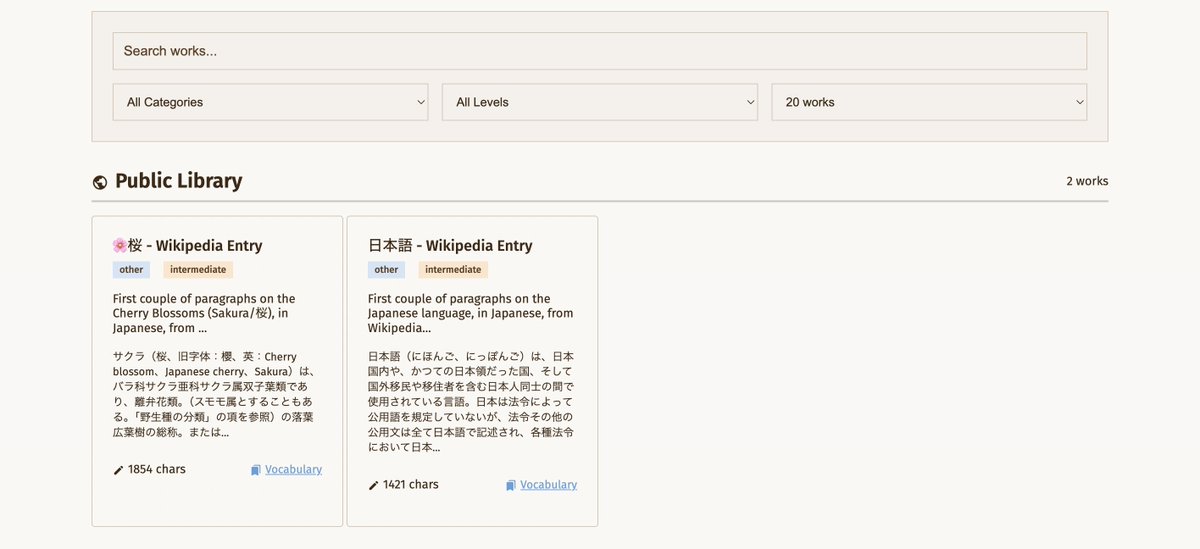The image size is (1200, 549).
Task: Open Vocabulary link on the 桜 card
Action: coord(293,469)
